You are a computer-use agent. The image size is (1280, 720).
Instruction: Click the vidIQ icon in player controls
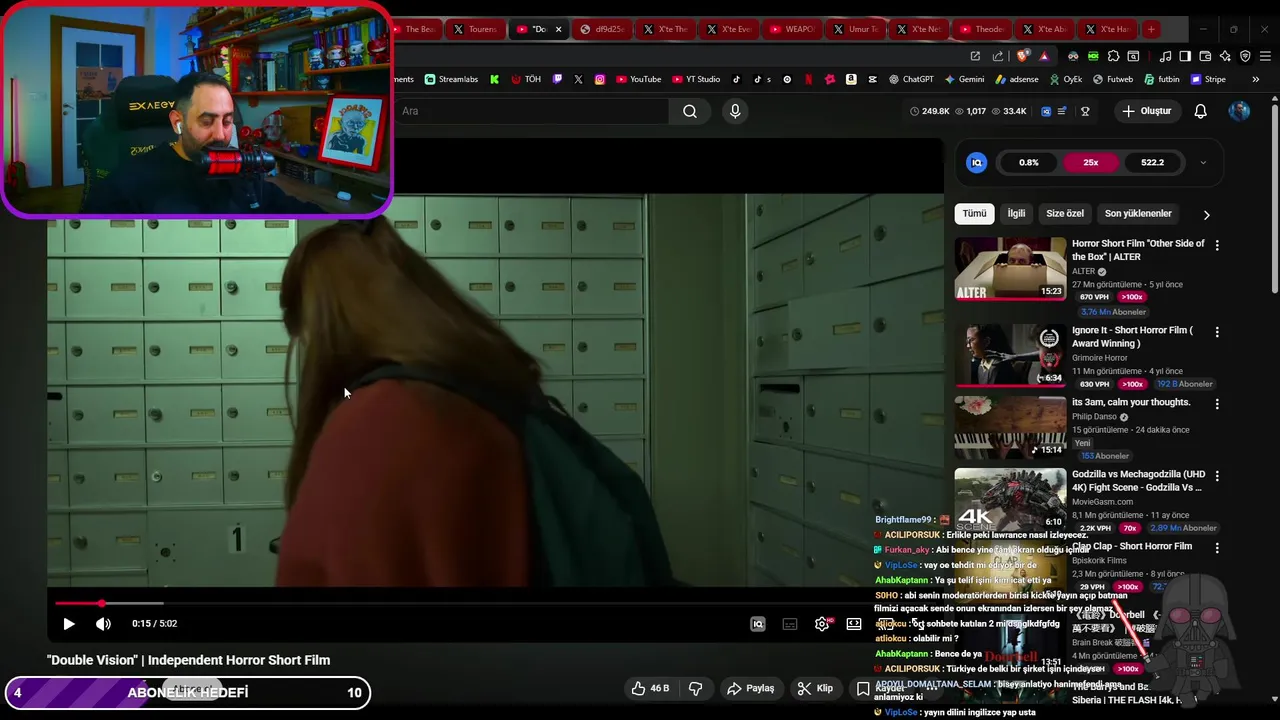point(758,624)
